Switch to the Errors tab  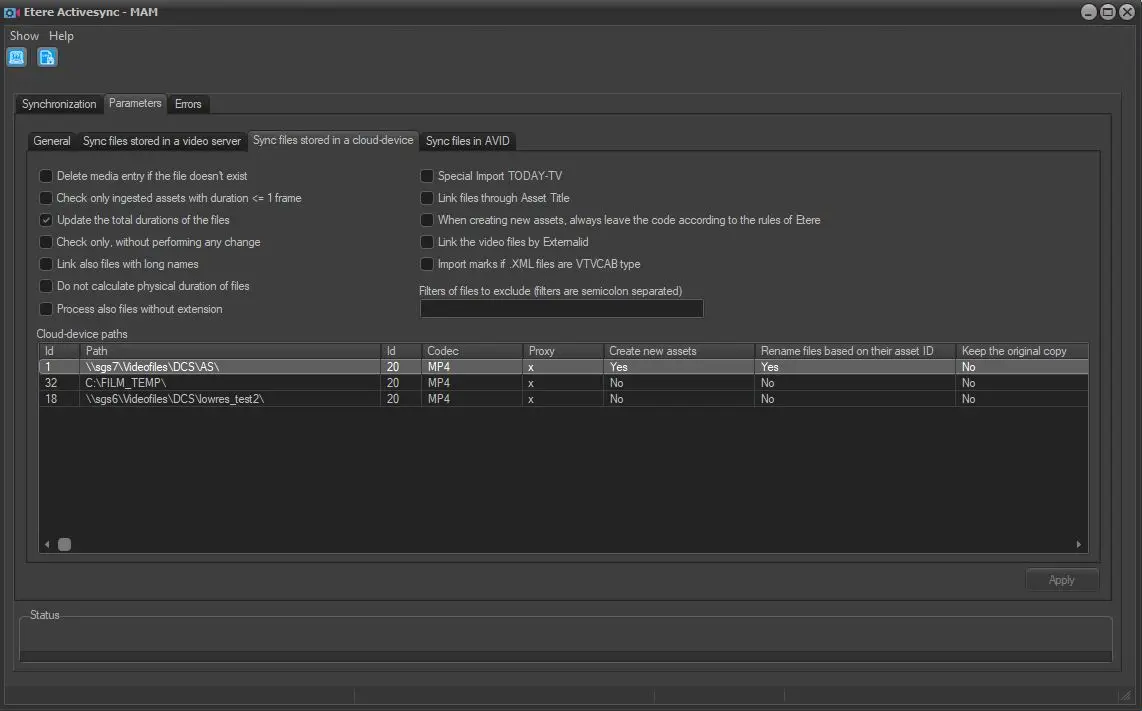coord(188,104)
